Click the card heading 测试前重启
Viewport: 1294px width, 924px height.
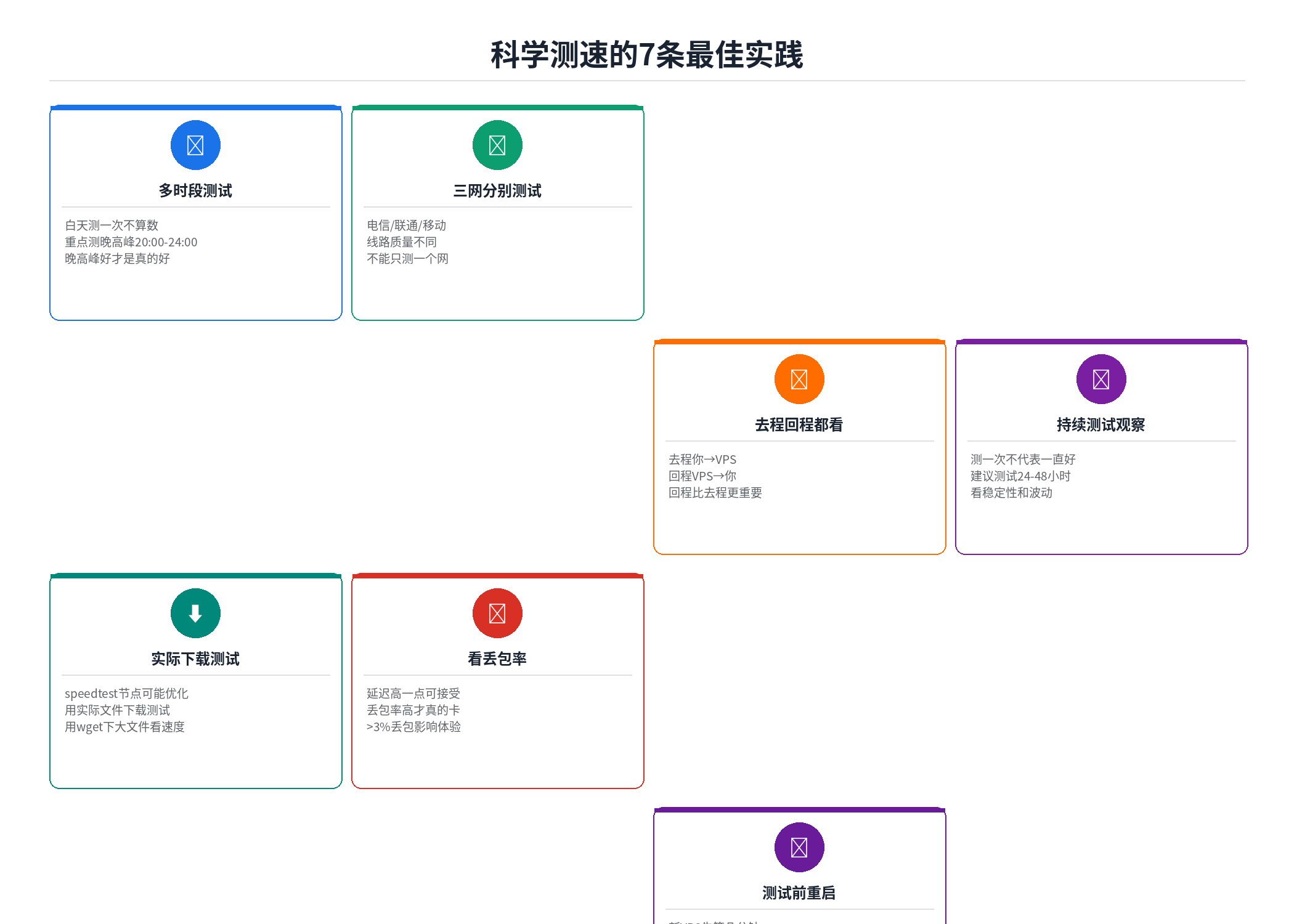pos(799,893)
